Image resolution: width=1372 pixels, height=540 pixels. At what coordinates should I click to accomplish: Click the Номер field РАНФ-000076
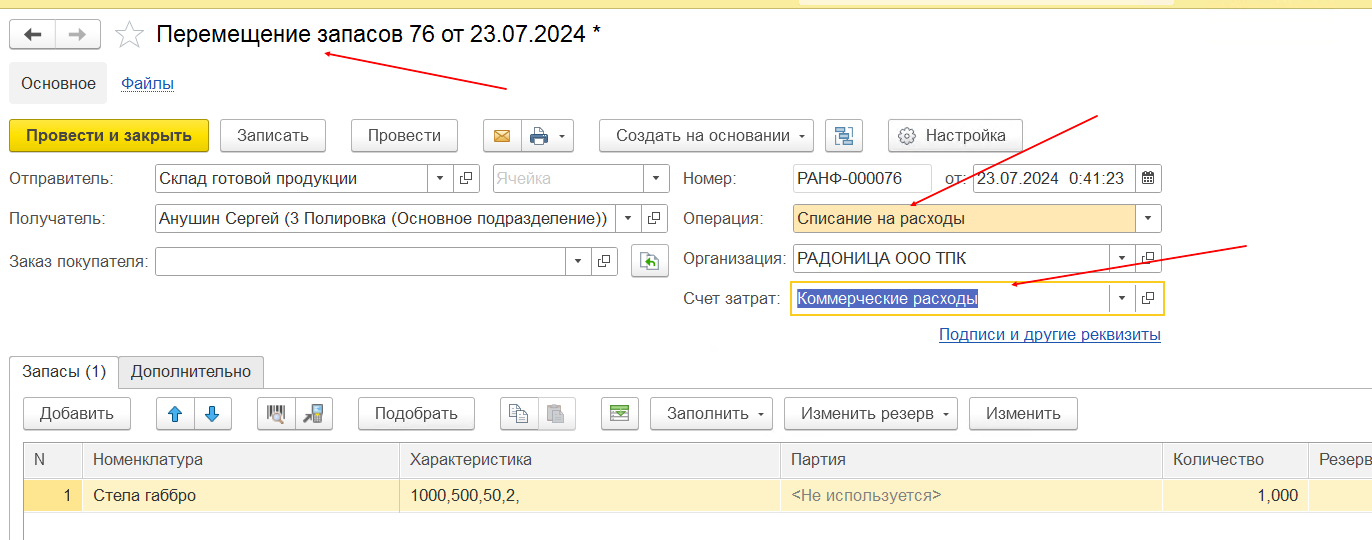862,179
